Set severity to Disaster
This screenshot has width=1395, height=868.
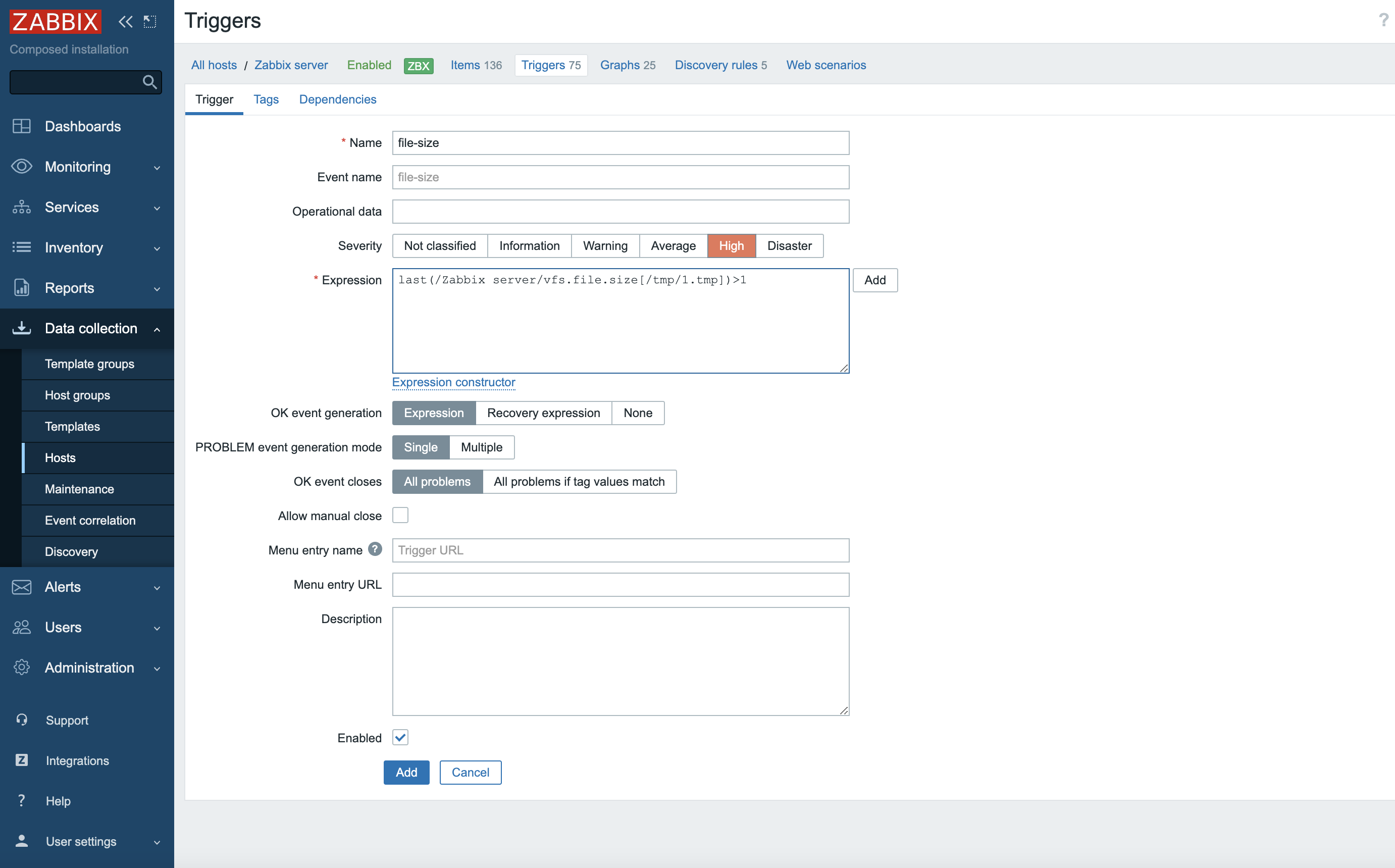(x=789, y=246)
